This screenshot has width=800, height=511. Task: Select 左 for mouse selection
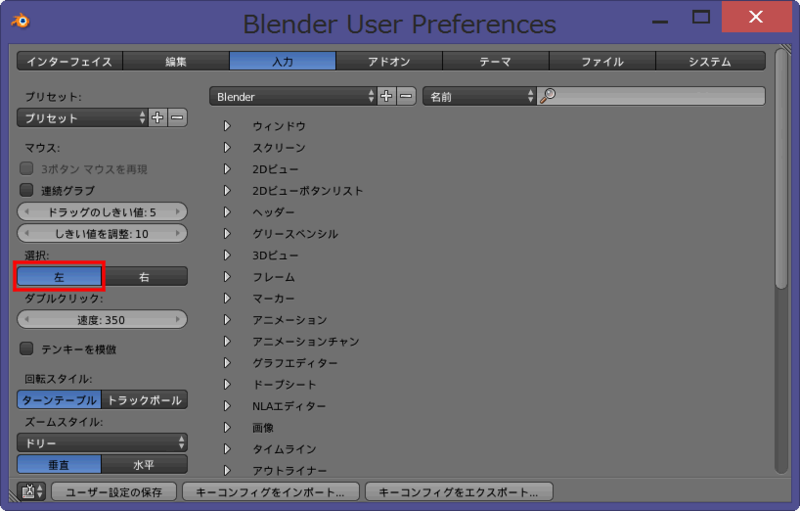[x=59, y=277]
